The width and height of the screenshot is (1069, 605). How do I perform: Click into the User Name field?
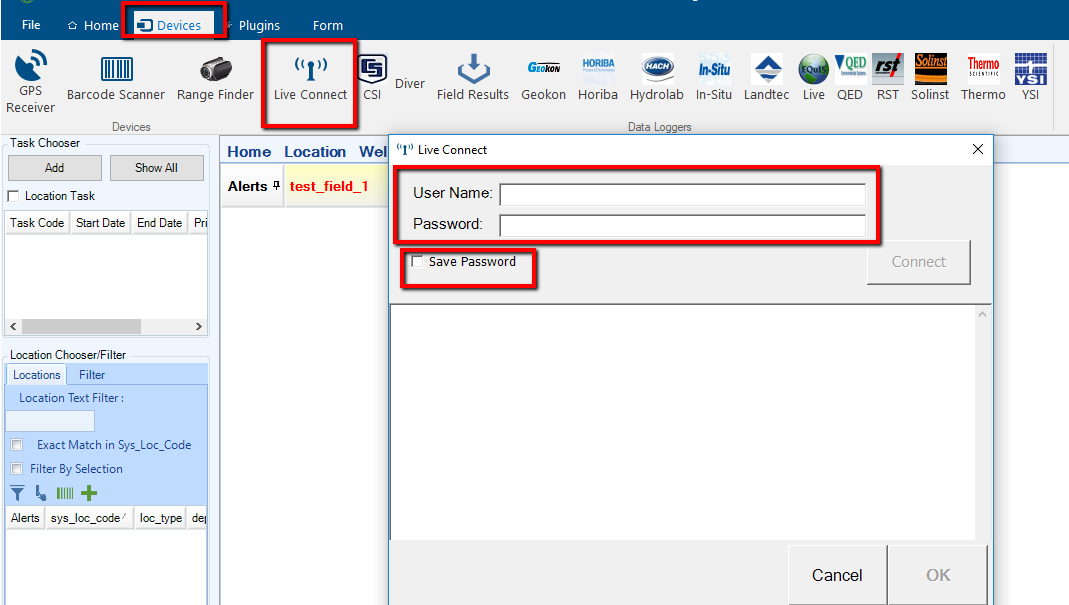682,193
